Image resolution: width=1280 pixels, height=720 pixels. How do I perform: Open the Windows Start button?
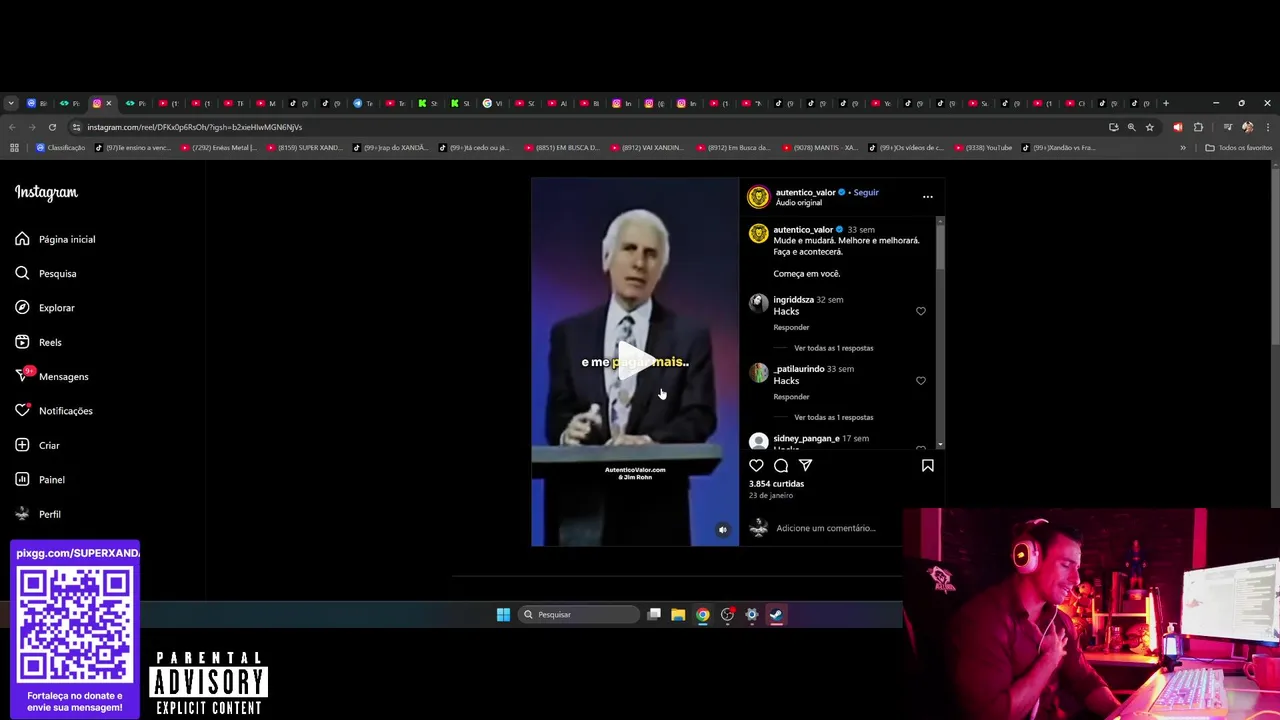pyautogui.click(x=503, y=615)
